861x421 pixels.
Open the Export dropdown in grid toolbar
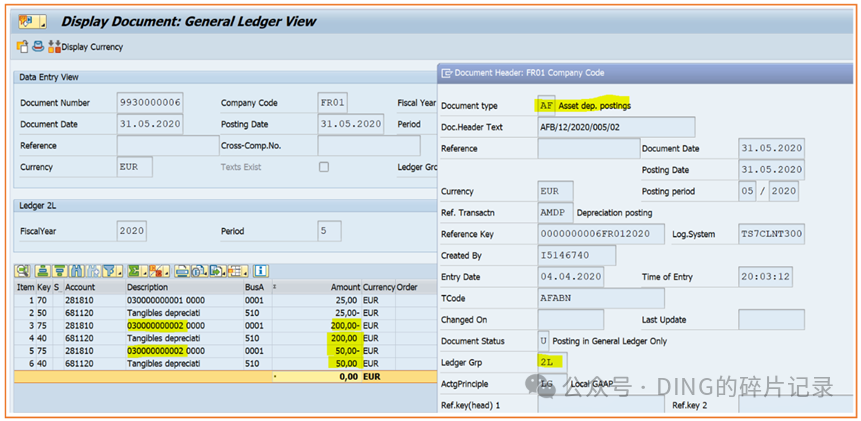point(218,271)
